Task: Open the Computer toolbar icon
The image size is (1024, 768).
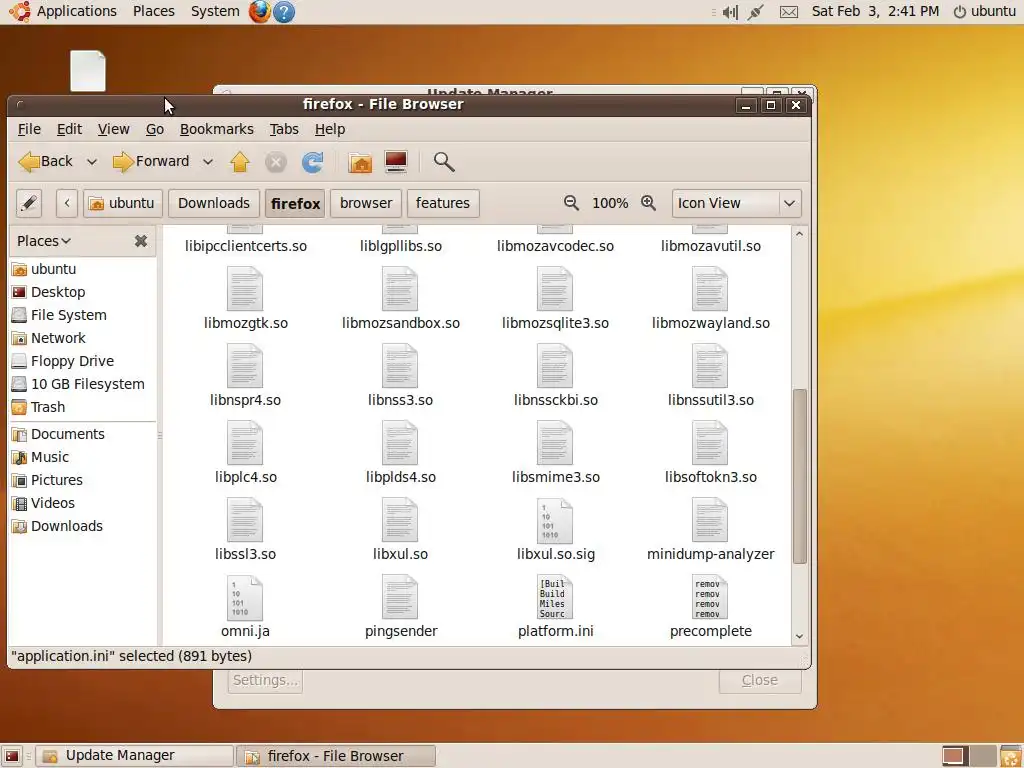Action: 396,161
